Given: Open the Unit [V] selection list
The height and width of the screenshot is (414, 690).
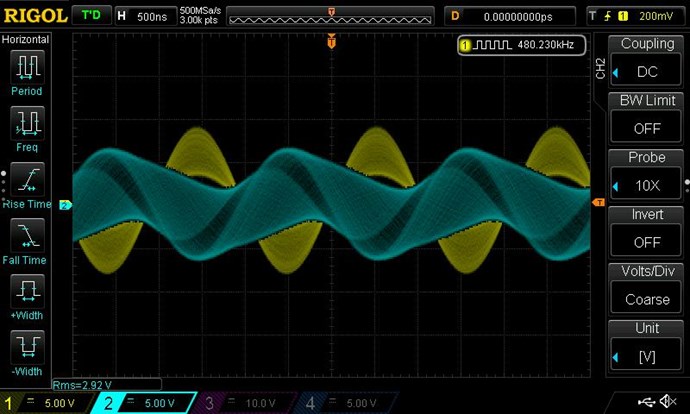Looking at the screenshot, I should coord(647,356).
